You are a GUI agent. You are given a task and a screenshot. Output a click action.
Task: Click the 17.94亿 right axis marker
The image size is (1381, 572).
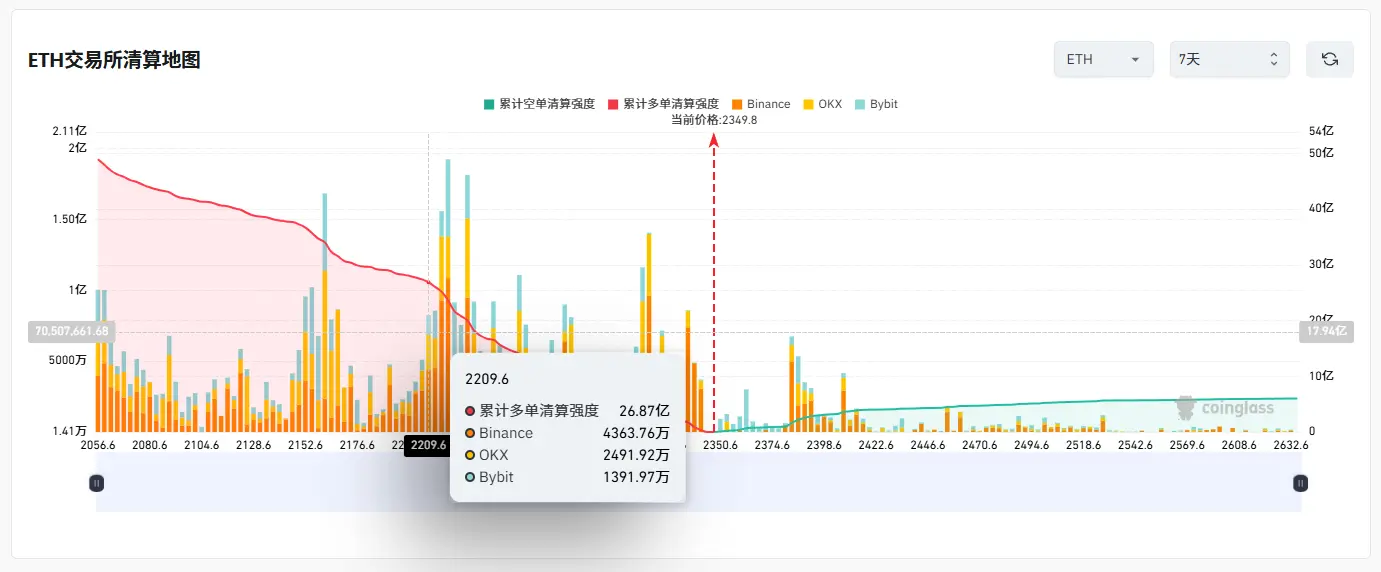(1326, 331)
